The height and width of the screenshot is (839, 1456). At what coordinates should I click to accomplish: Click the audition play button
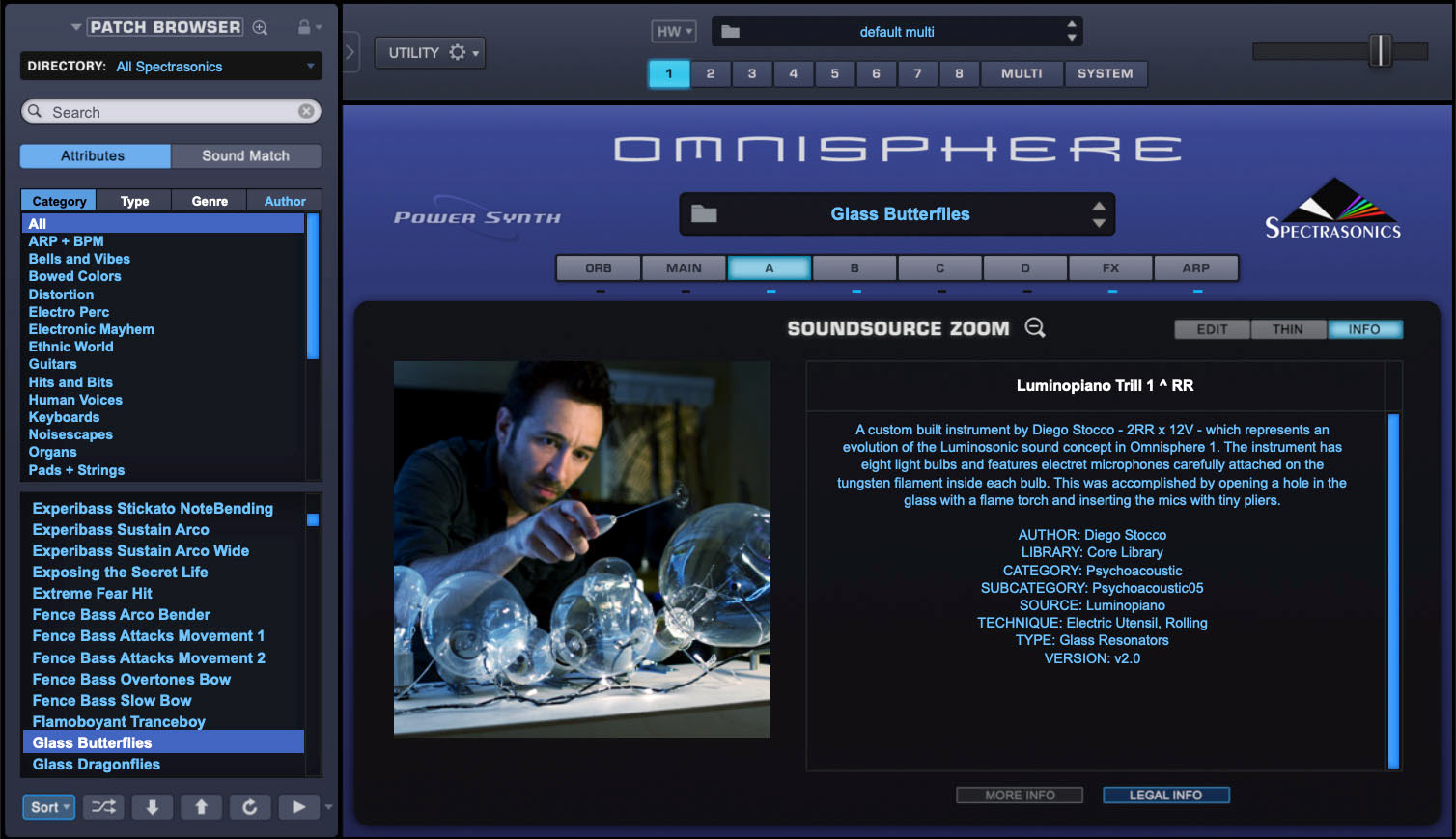(x=299, y=807)
